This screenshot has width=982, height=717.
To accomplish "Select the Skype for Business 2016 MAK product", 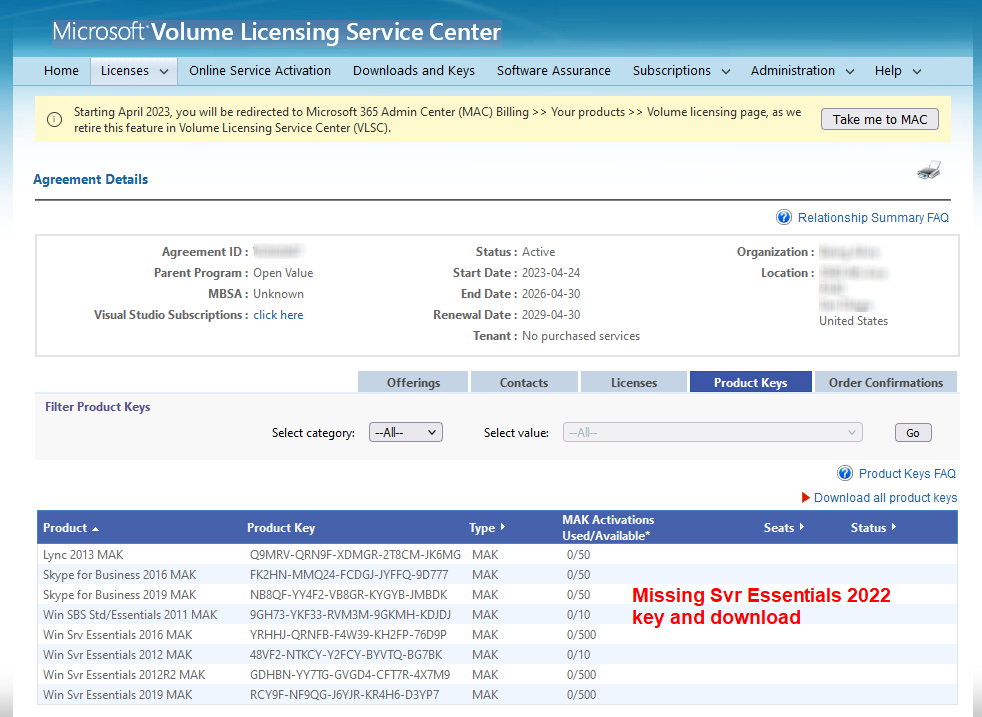I will click(120, 575).
